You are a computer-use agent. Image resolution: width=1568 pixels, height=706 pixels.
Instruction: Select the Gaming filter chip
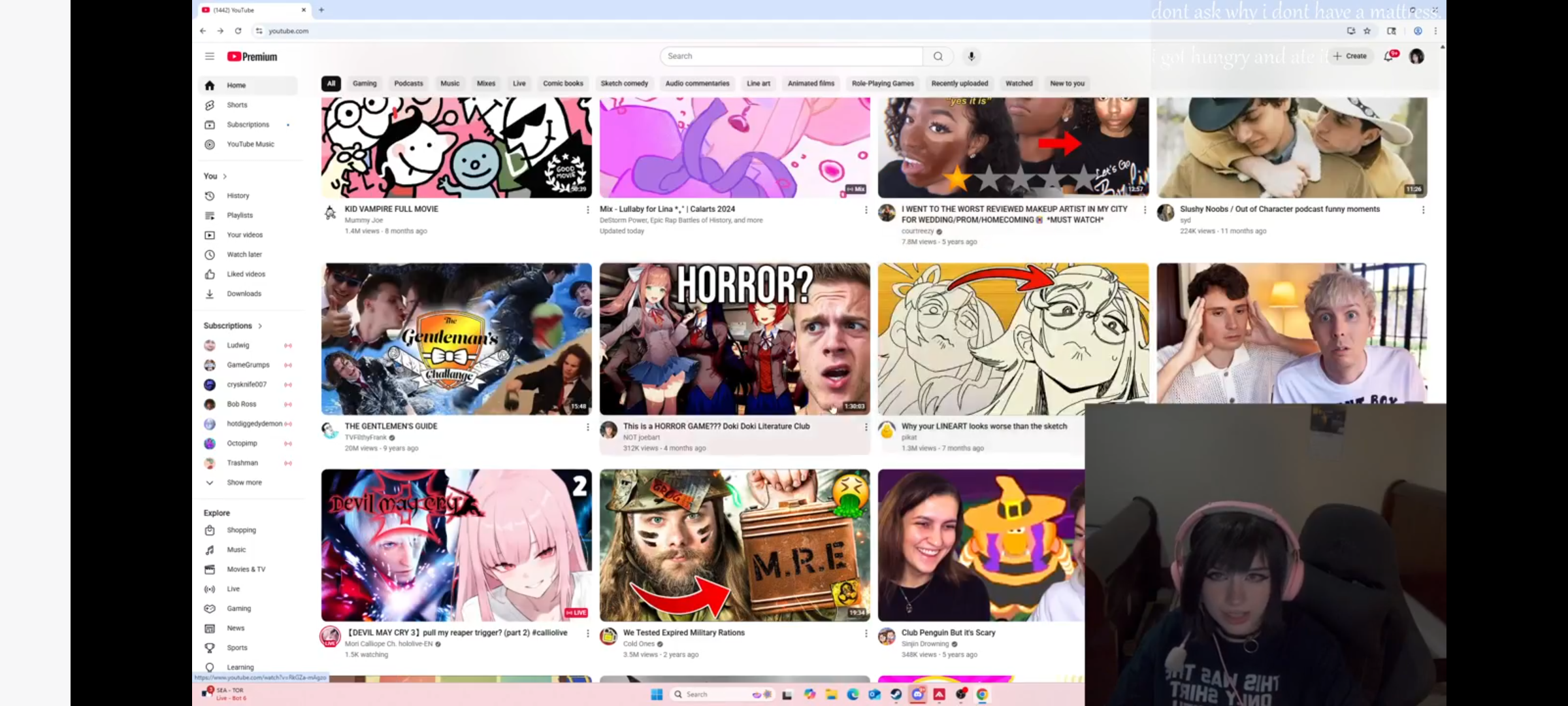(x=365, y=84)
